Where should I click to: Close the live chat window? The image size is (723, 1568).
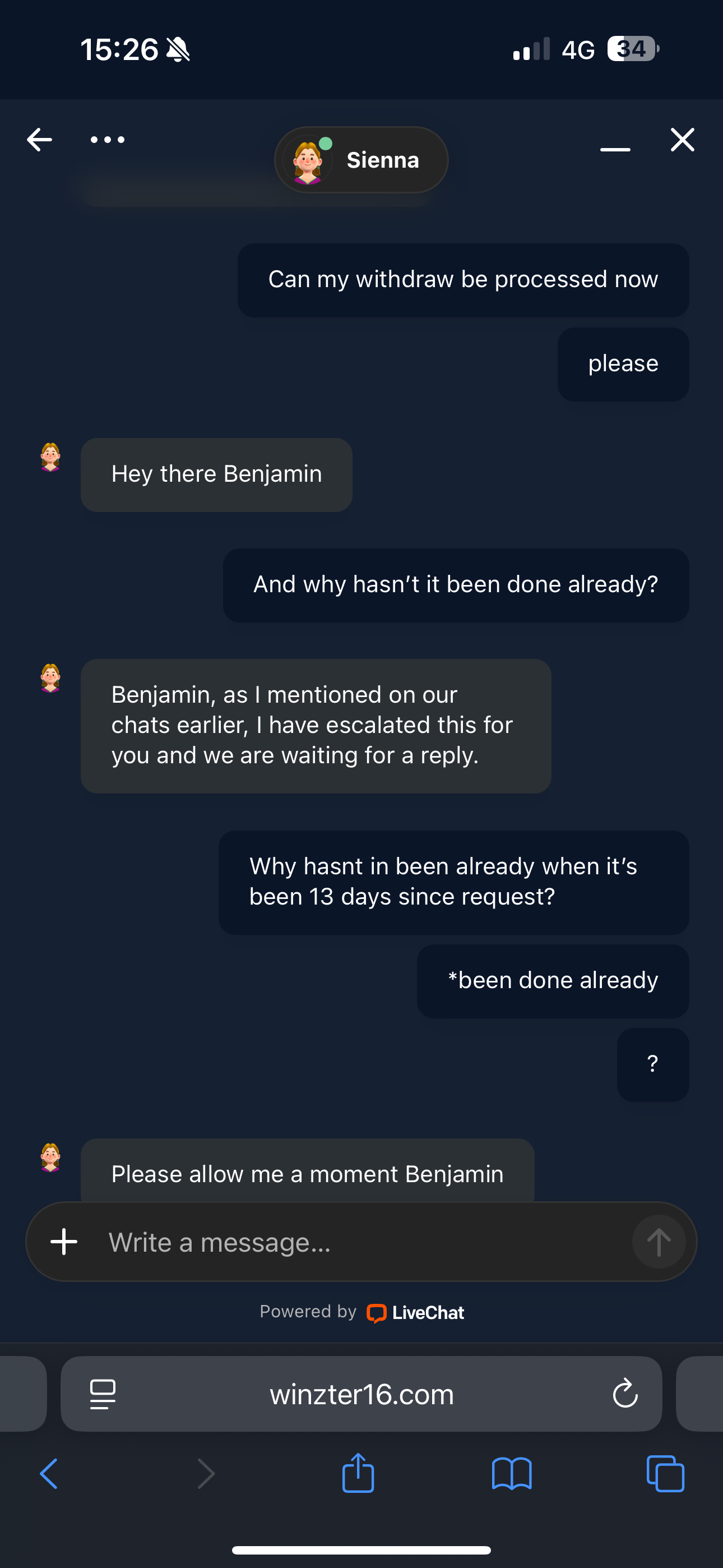coord(682,140)
